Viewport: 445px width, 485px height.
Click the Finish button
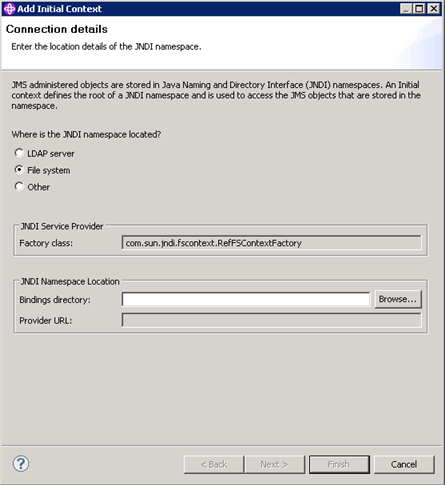[x=339, y=464]
